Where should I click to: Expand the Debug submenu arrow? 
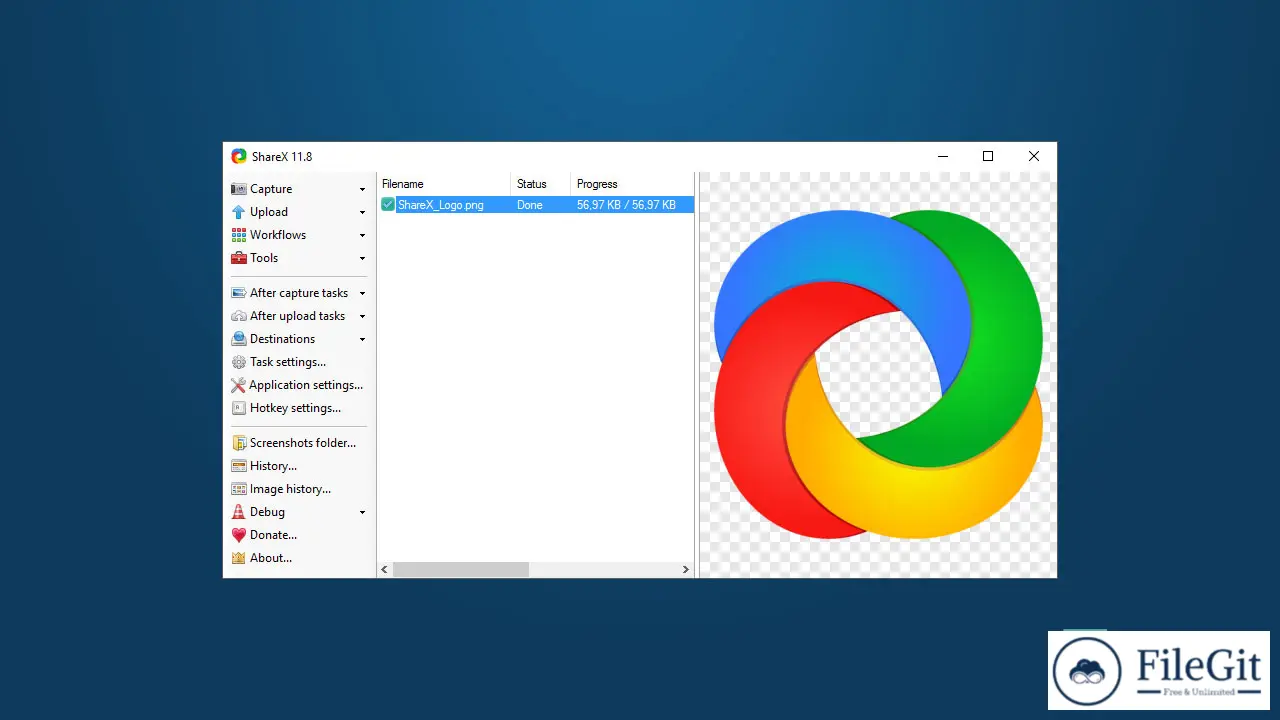click(362, 512)
